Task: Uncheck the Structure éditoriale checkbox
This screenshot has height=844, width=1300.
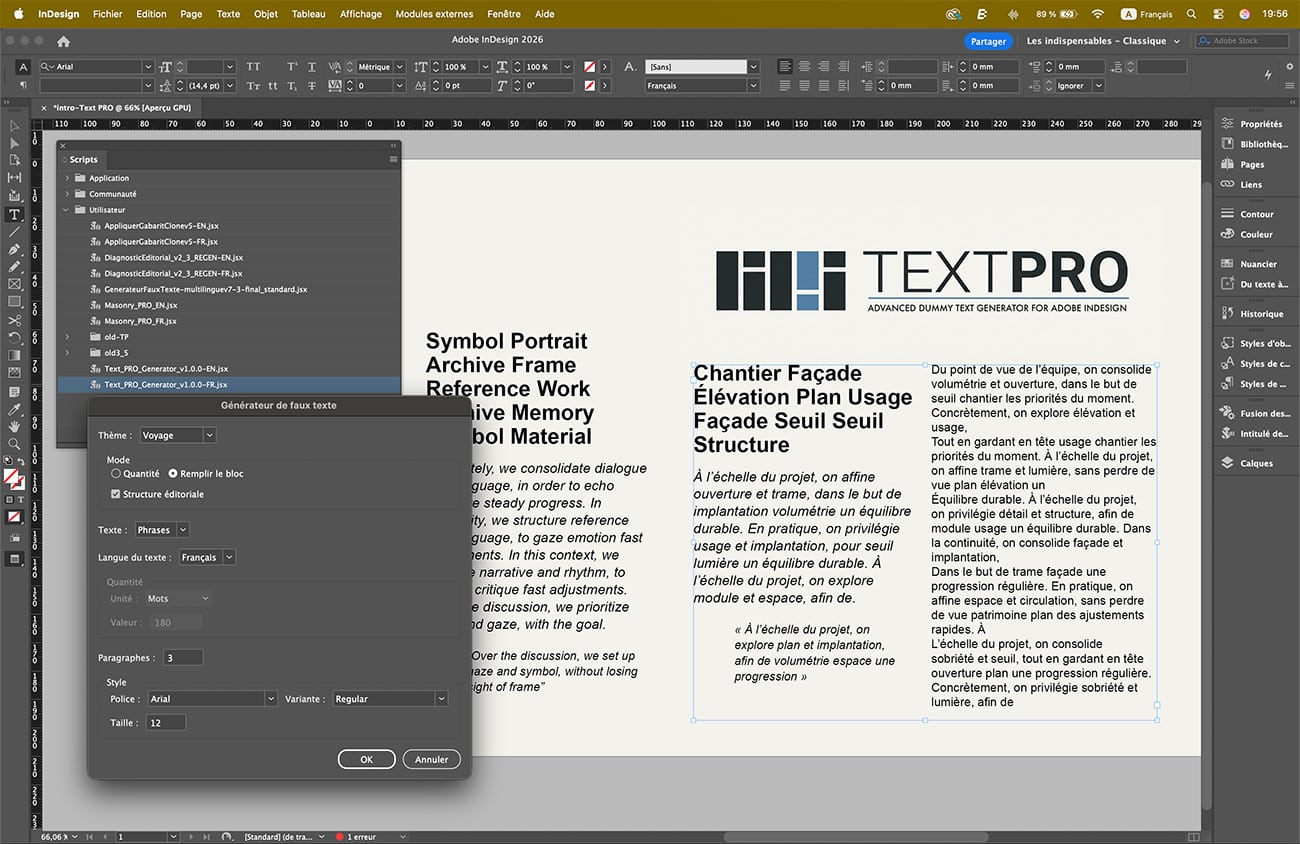Action: tap(116, 494)
